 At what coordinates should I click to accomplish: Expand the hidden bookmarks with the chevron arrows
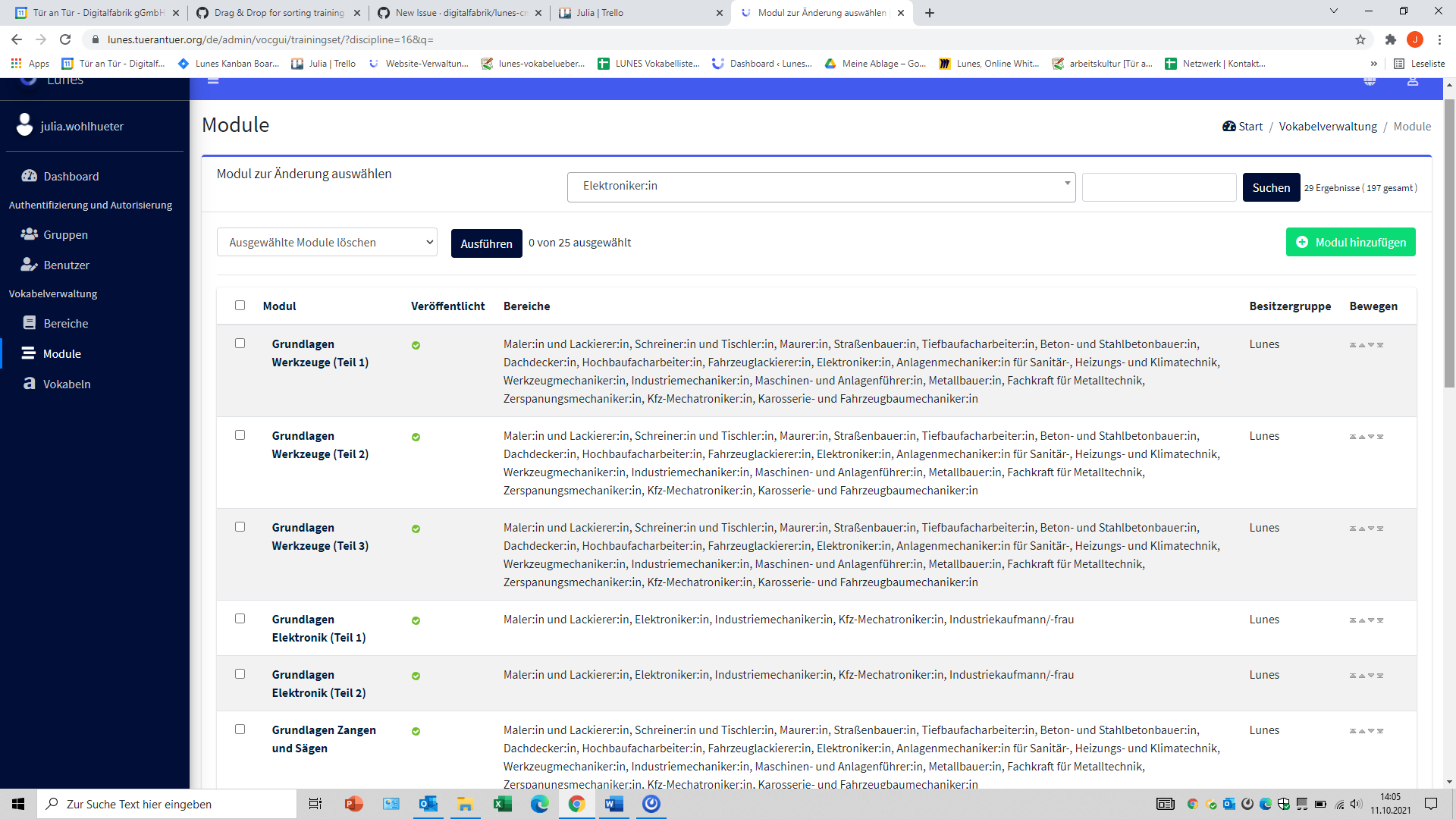click(1373, 64)
